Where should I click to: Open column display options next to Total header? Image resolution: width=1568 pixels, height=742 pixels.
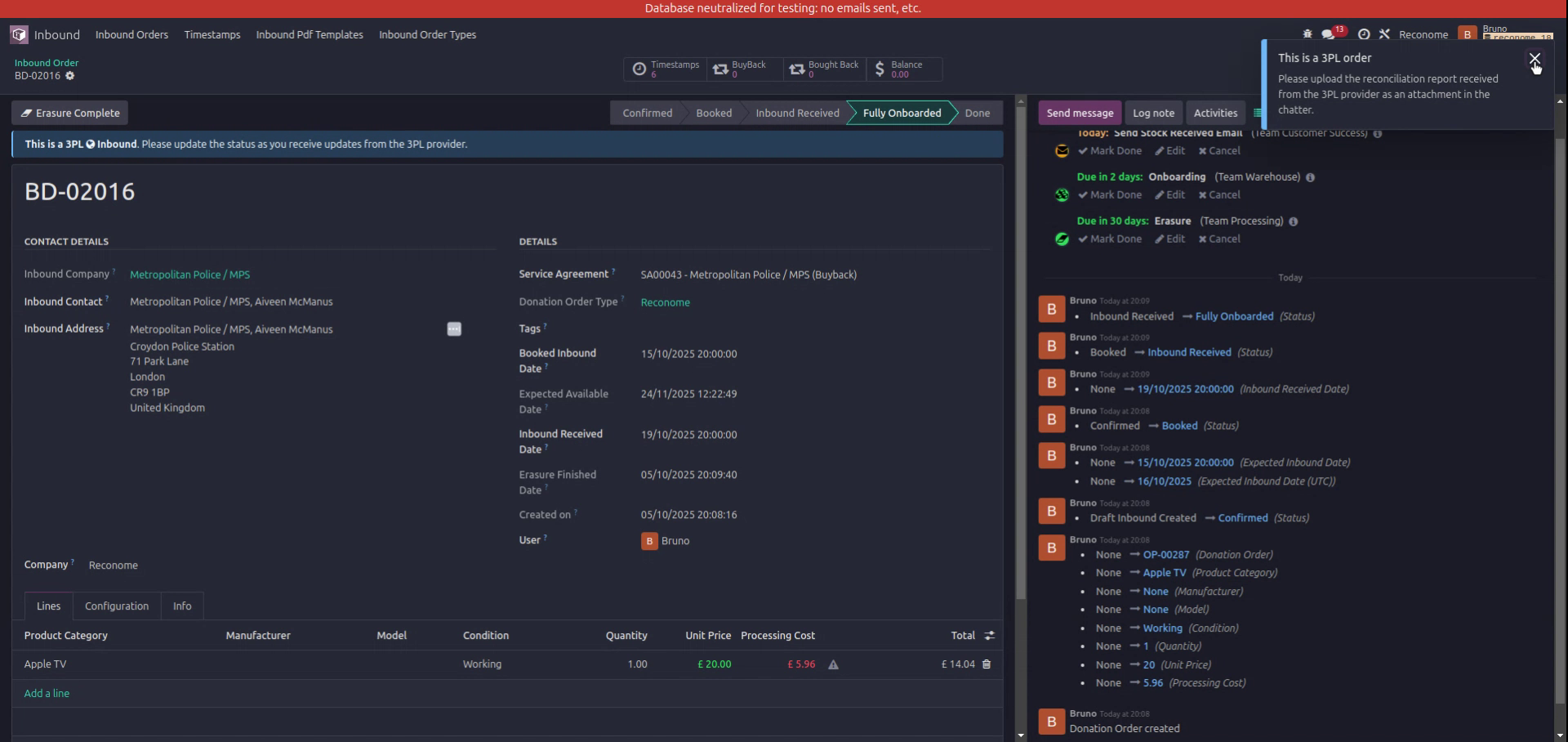point(989,635)
